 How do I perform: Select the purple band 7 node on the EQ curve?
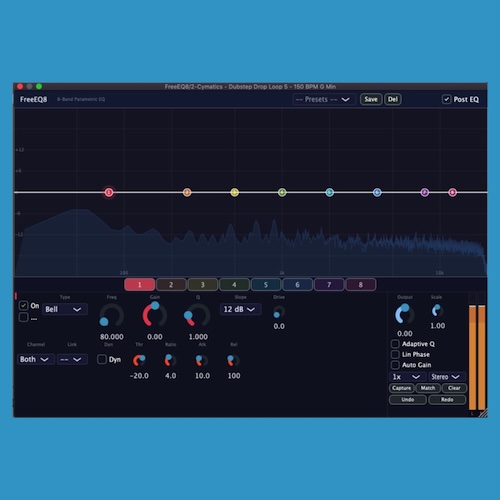point(424,192)
